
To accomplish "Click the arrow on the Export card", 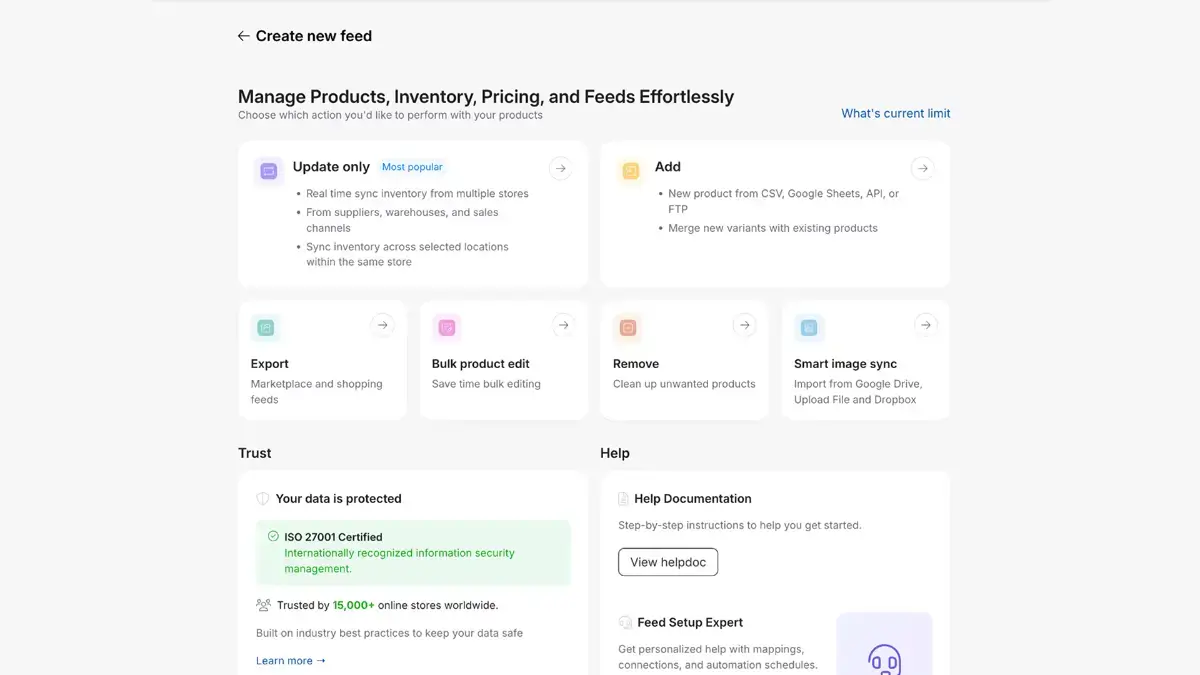I will pos(382,325).
